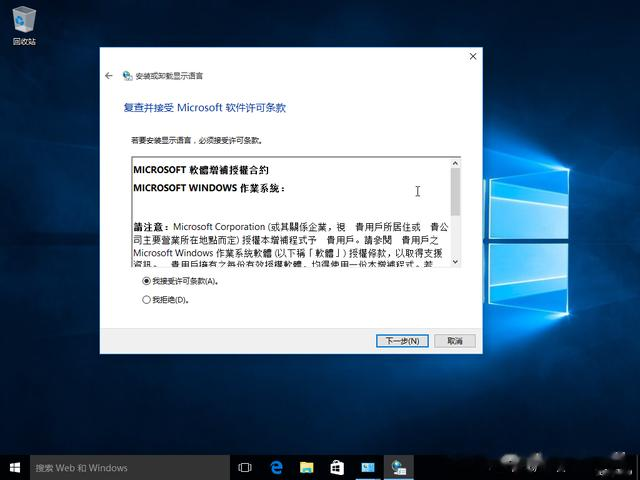Switch to the Control Panel taskbar app
This screenshot has width=640, height=480.
(x=368, y=467)
